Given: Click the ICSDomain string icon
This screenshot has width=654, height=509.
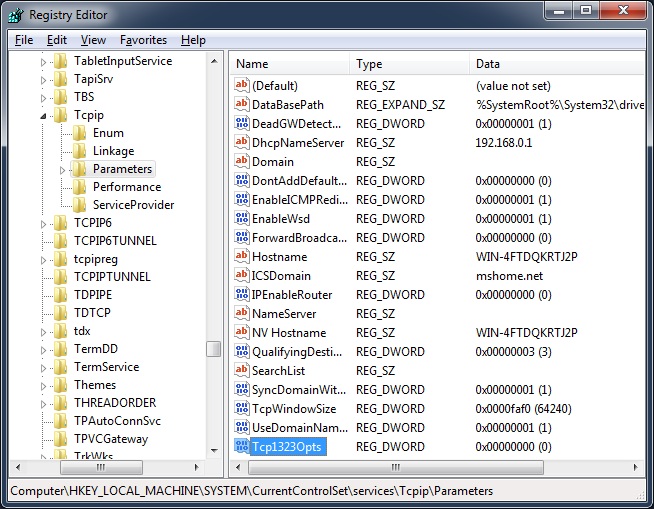Looking at the screenshot, I should coord(242,275).
